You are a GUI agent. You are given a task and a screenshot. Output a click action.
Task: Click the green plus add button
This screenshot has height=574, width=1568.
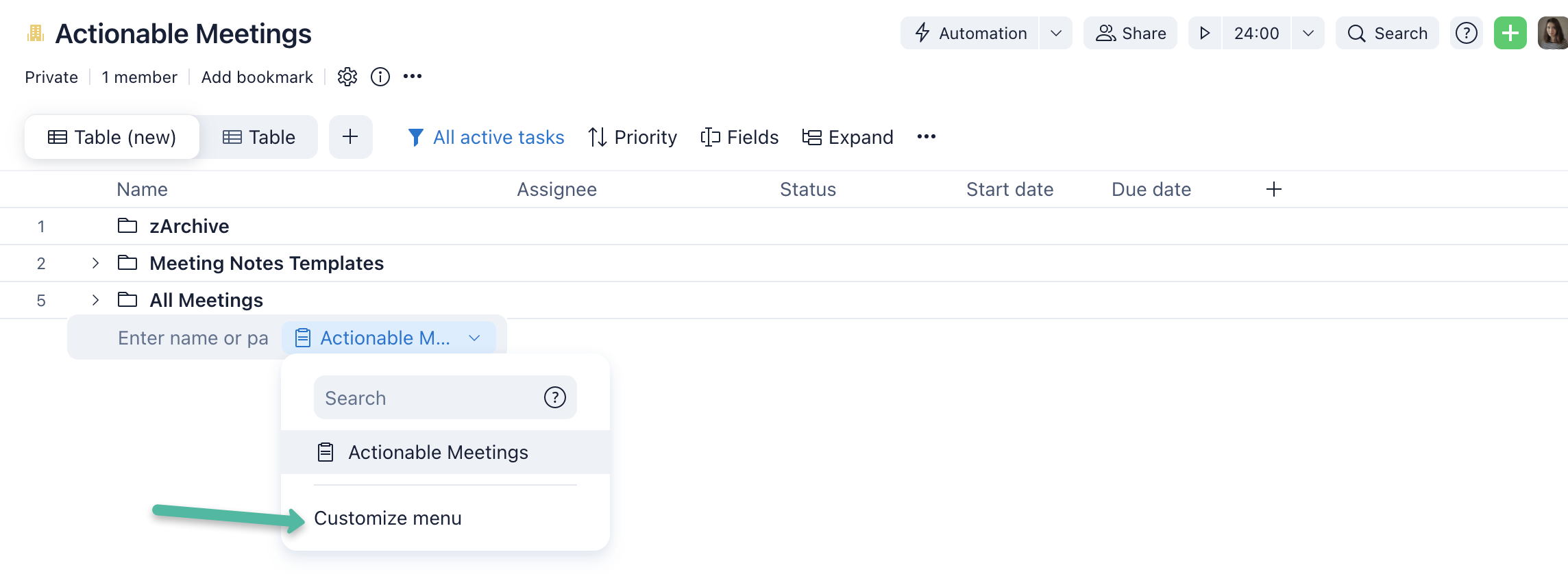1510,33
